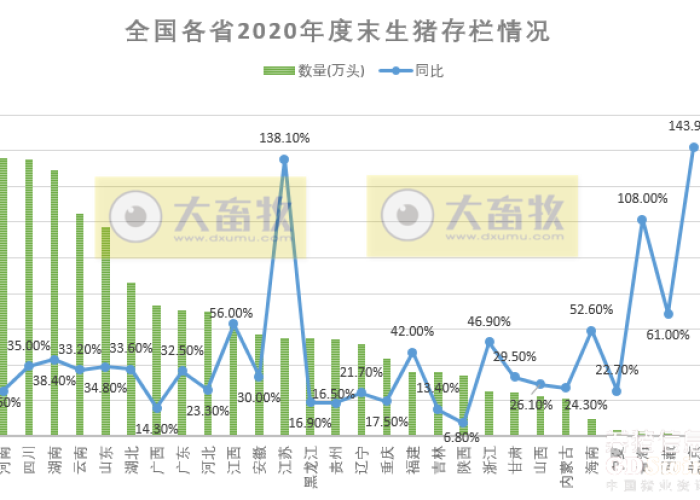Select the 13.40% data label
This screenshot has height=500, width=700.
pos(438,388)
